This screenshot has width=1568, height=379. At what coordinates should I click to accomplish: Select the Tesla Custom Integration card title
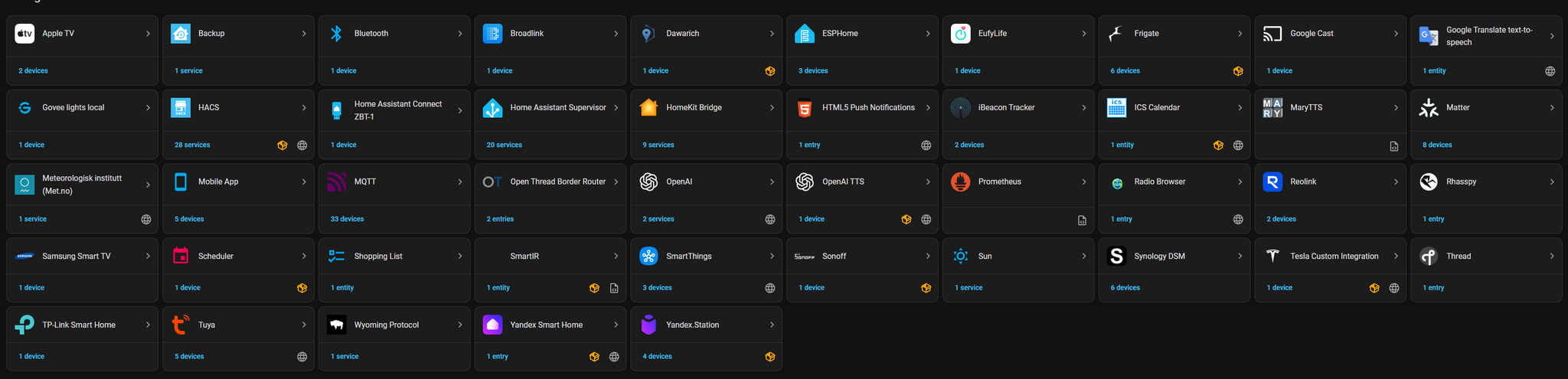(1334, 256)
